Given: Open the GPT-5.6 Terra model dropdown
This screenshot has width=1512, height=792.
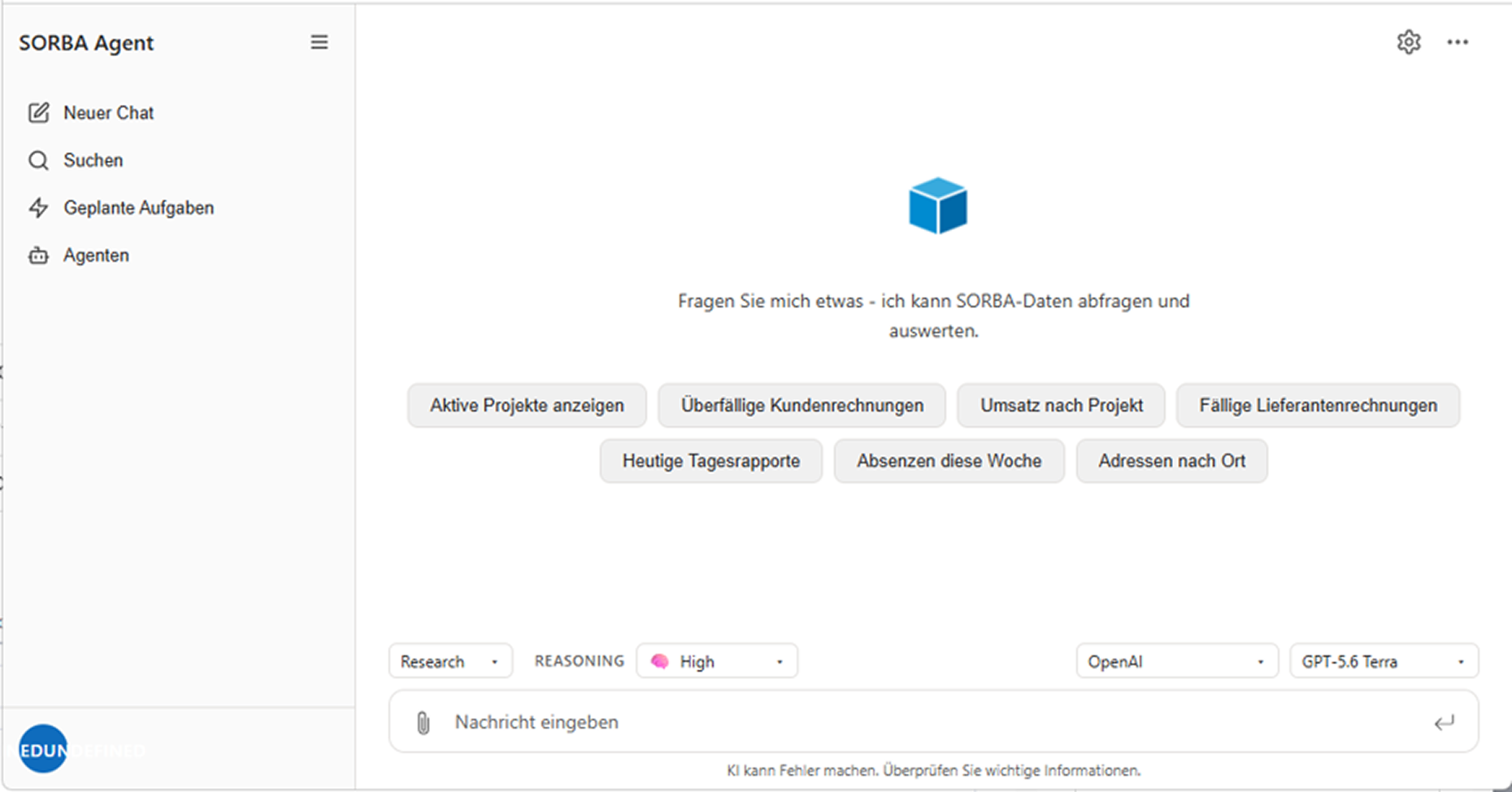Looking at the screenshot, I should pos(1384,661).
